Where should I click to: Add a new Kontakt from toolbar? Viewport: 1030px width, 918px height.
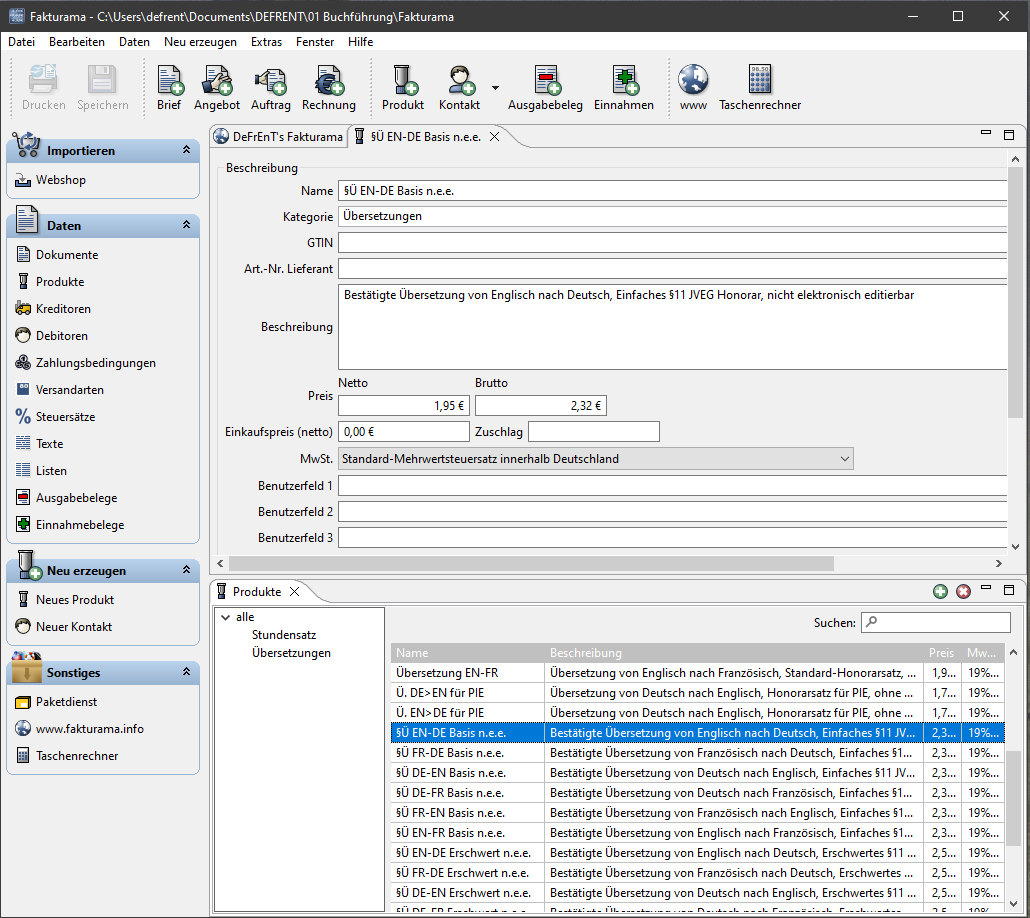459,87
